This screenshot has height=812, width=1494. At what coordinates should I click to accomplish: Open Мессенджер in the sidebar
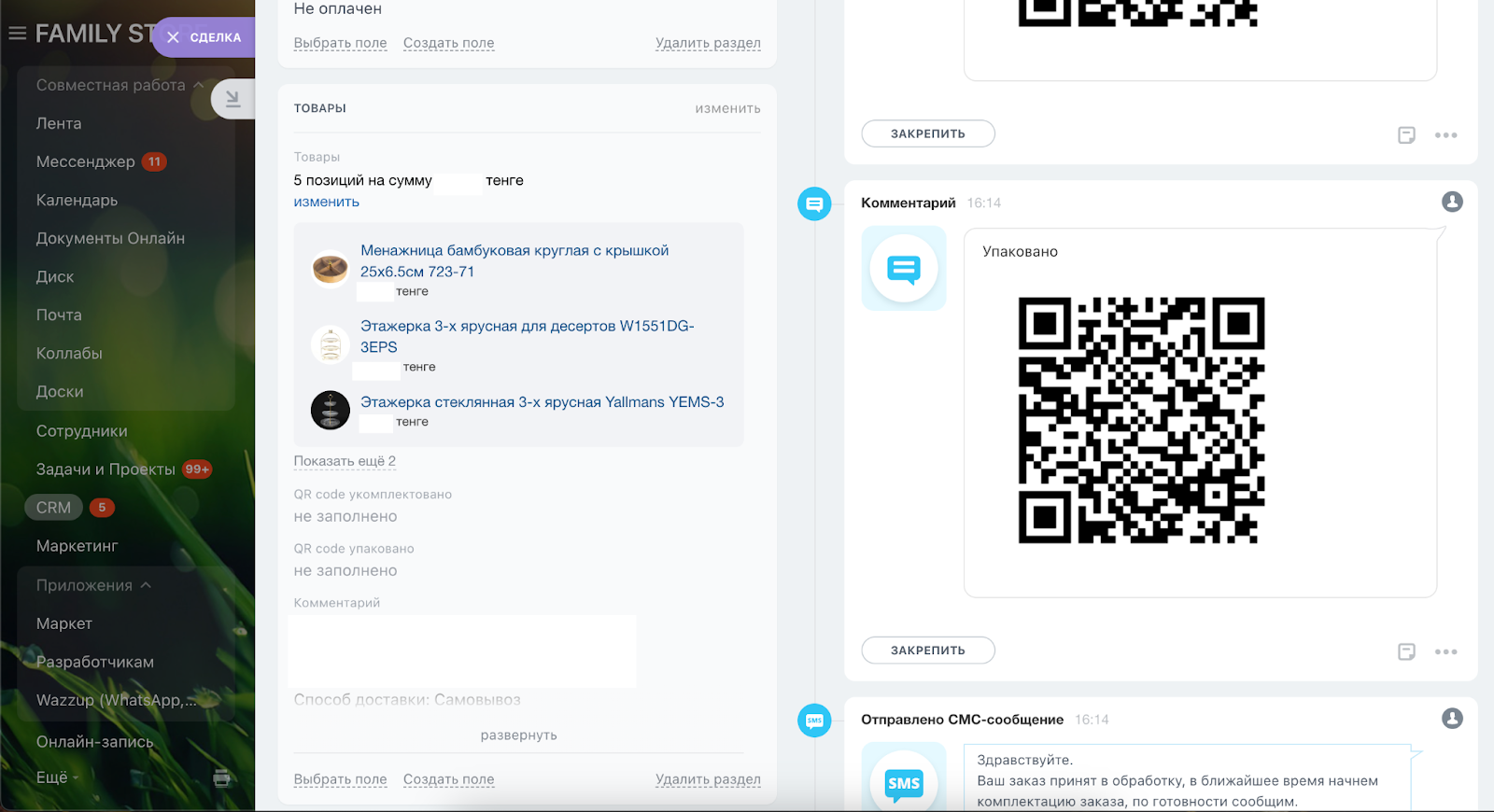pyautogui.click(x=85, y=161)
